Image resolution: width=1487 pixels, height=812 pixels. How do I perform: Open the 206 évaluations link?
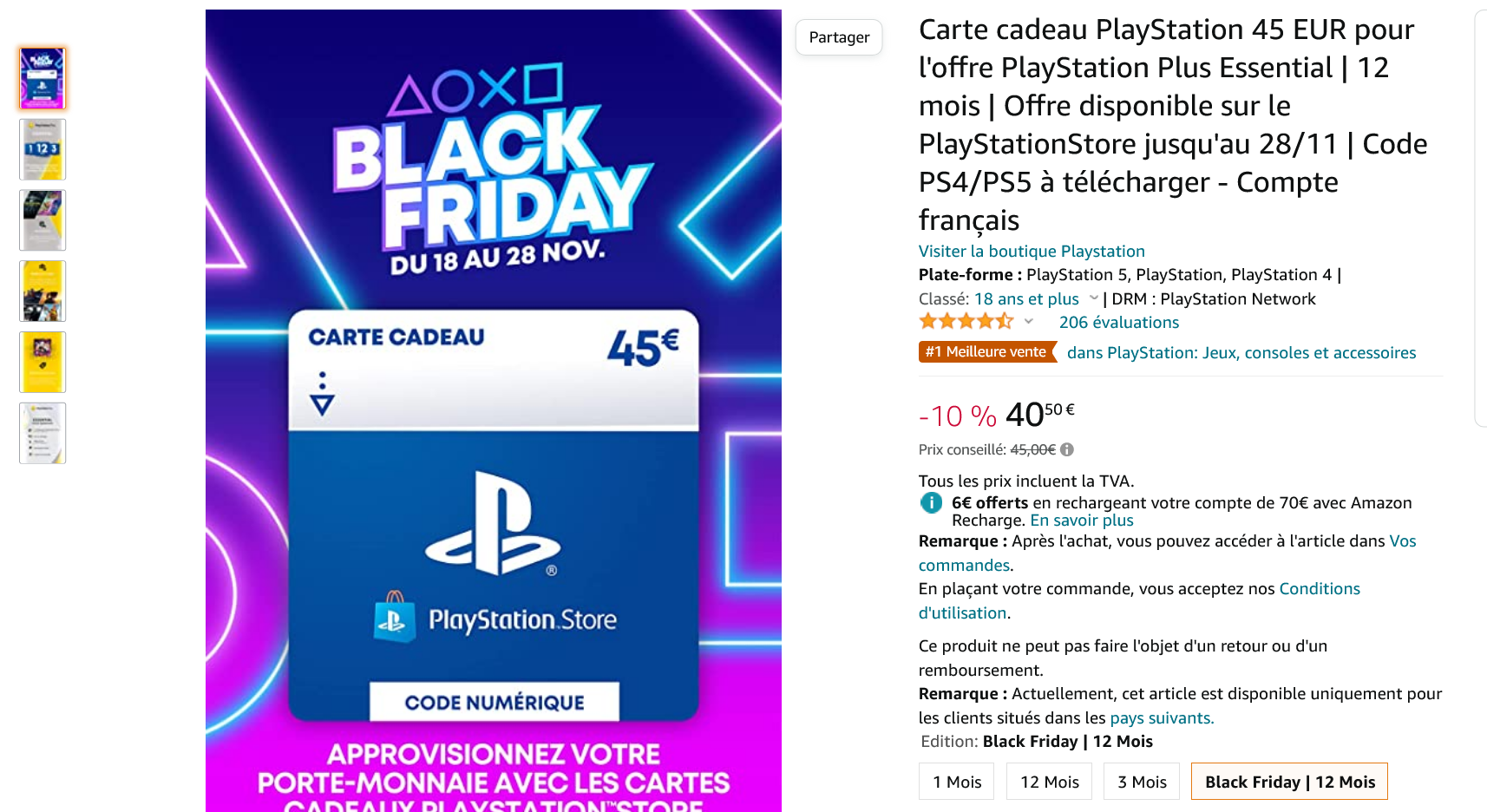click(x=1118, y=322)
